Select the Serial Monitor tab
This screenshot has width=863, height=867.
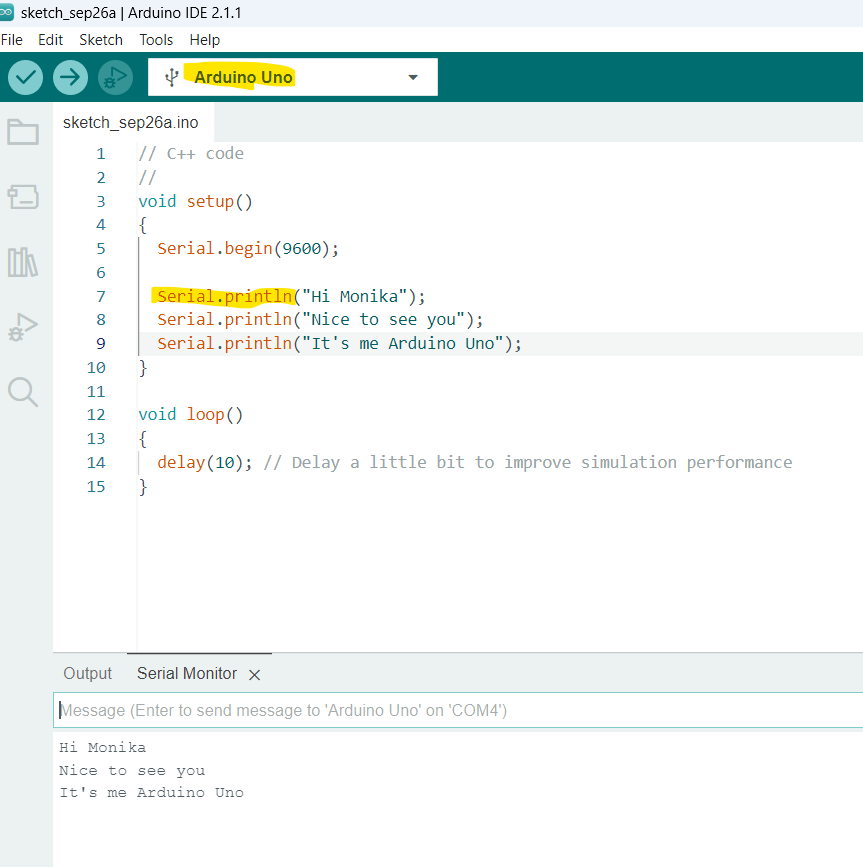187,673
